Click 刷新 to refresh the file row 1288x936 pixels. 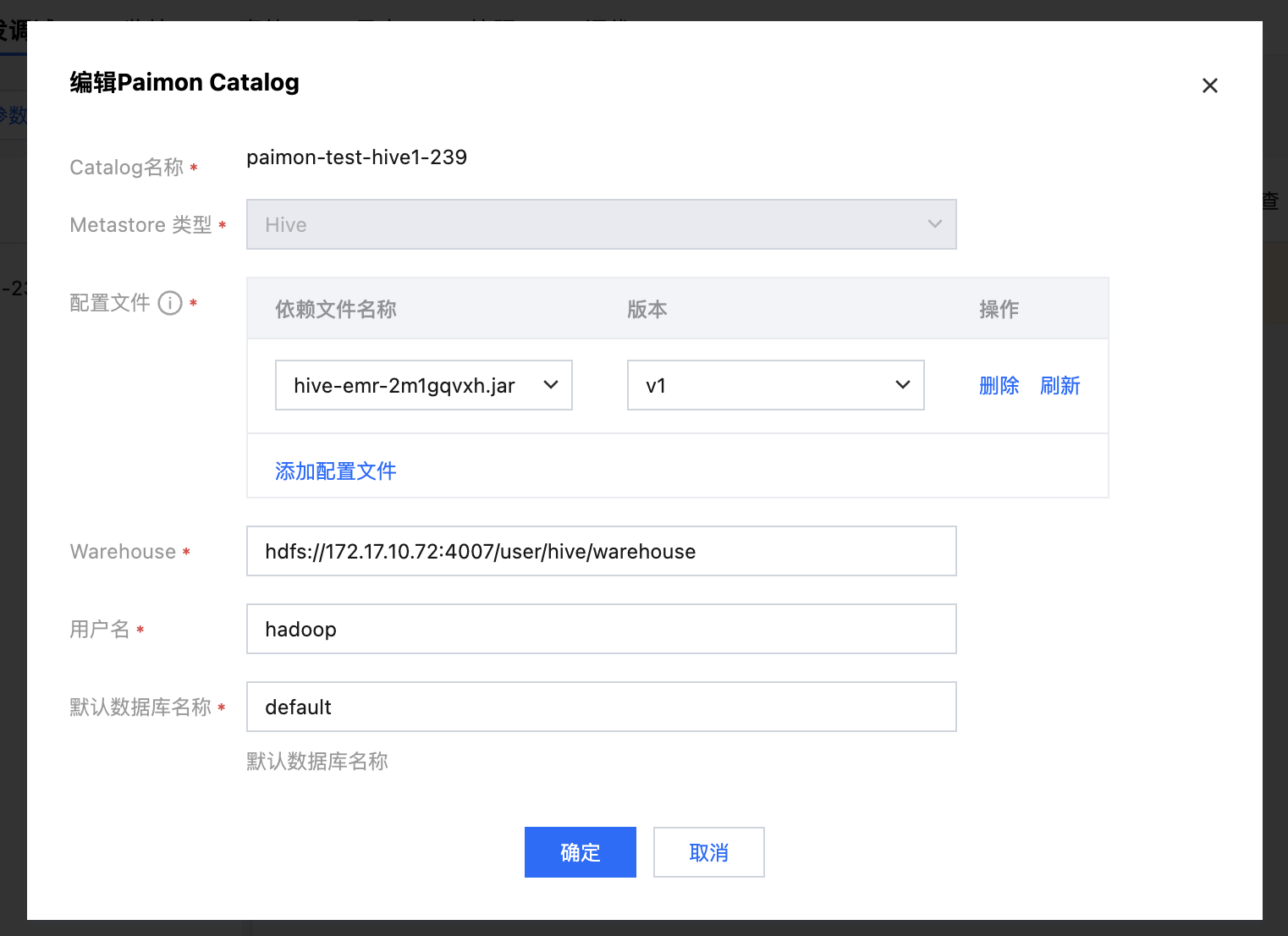pyautogui.click(x=1060, y=386)
